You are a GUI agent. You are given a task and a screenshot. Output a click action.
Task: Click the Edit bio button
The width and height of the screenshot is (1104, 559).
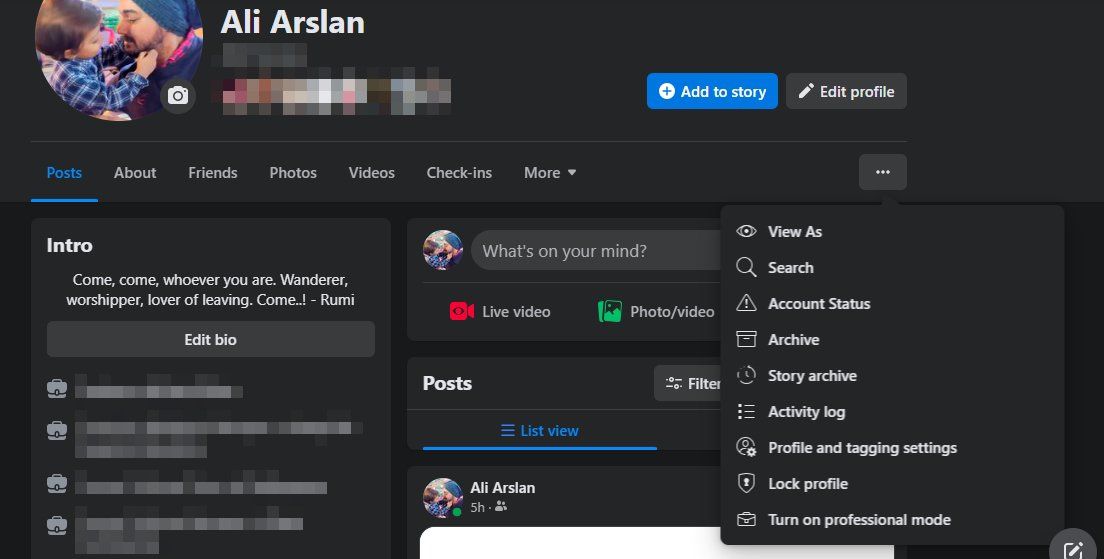tap(211, 339)
